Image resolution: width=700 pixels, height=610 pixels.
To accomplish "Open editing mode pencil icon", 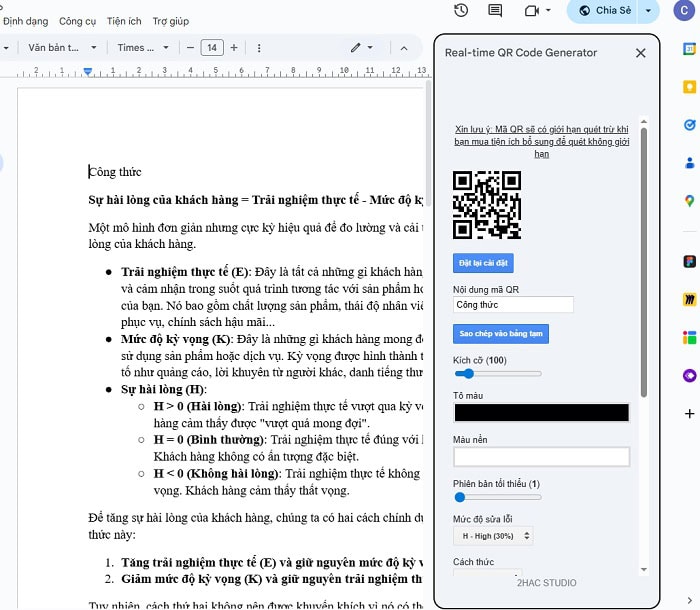I will point(355,47).
